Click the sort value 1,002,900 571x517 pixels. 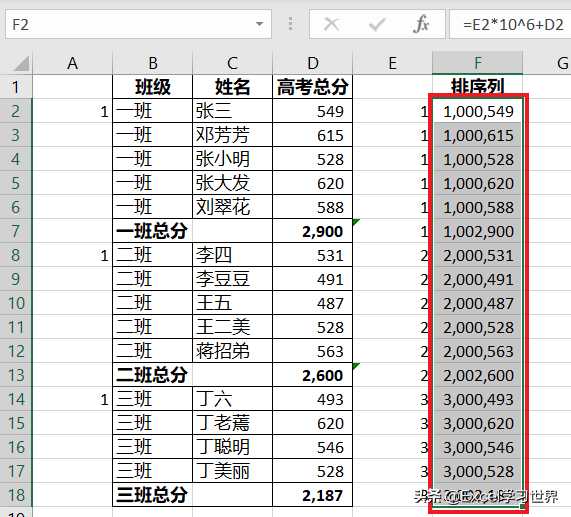[x=477, y=231]
